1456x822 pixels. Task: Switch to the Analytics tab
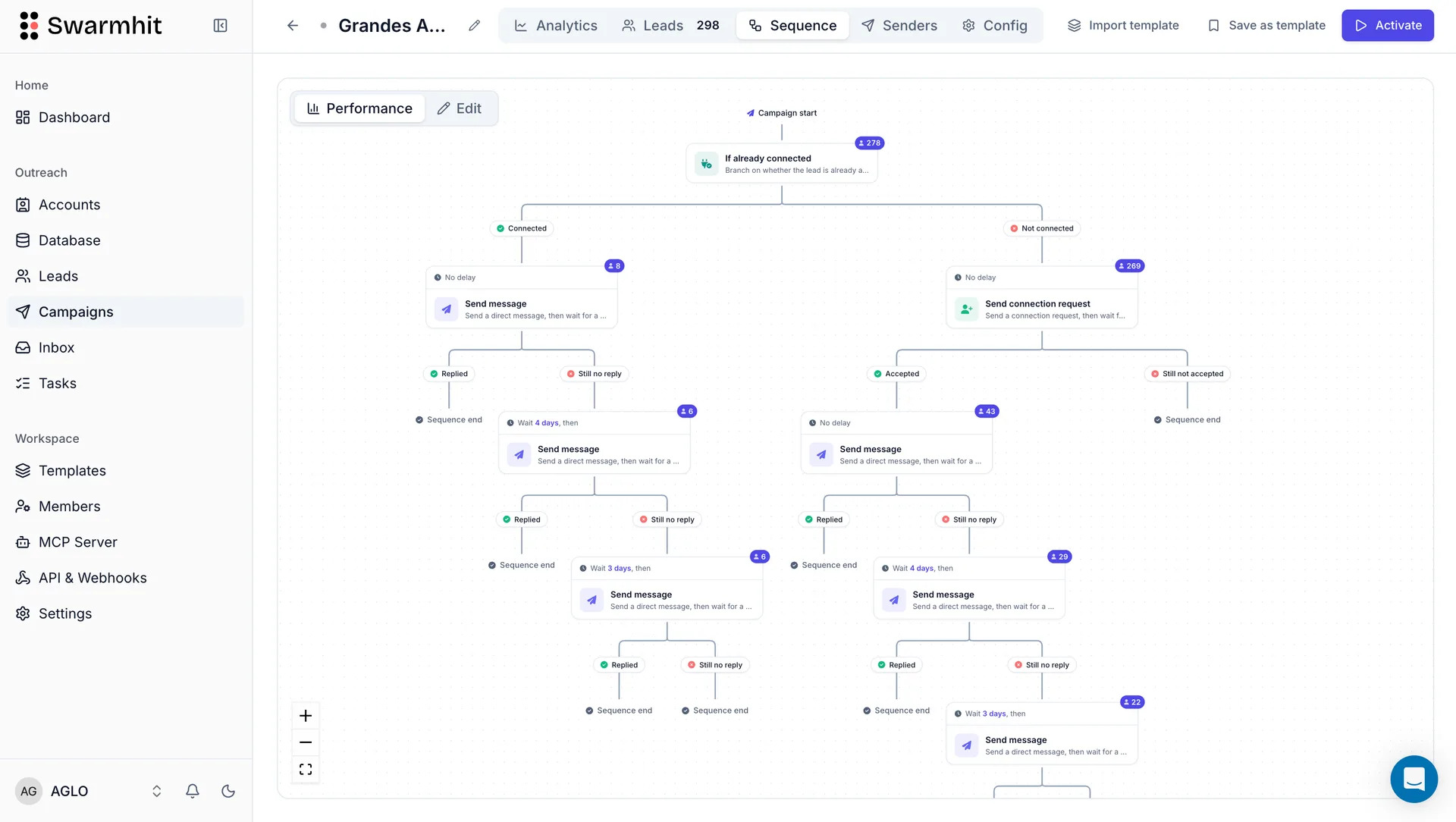click(x=556, y=26)
